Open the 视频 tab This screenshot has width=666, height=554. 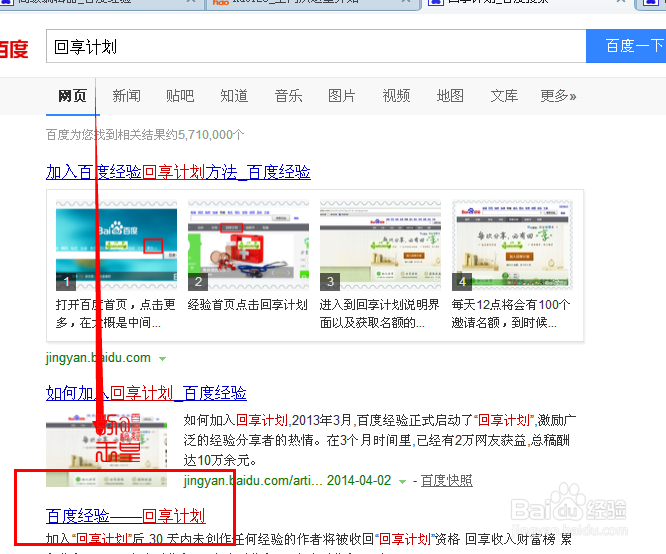pyautogui.click(x=396, y=96)
